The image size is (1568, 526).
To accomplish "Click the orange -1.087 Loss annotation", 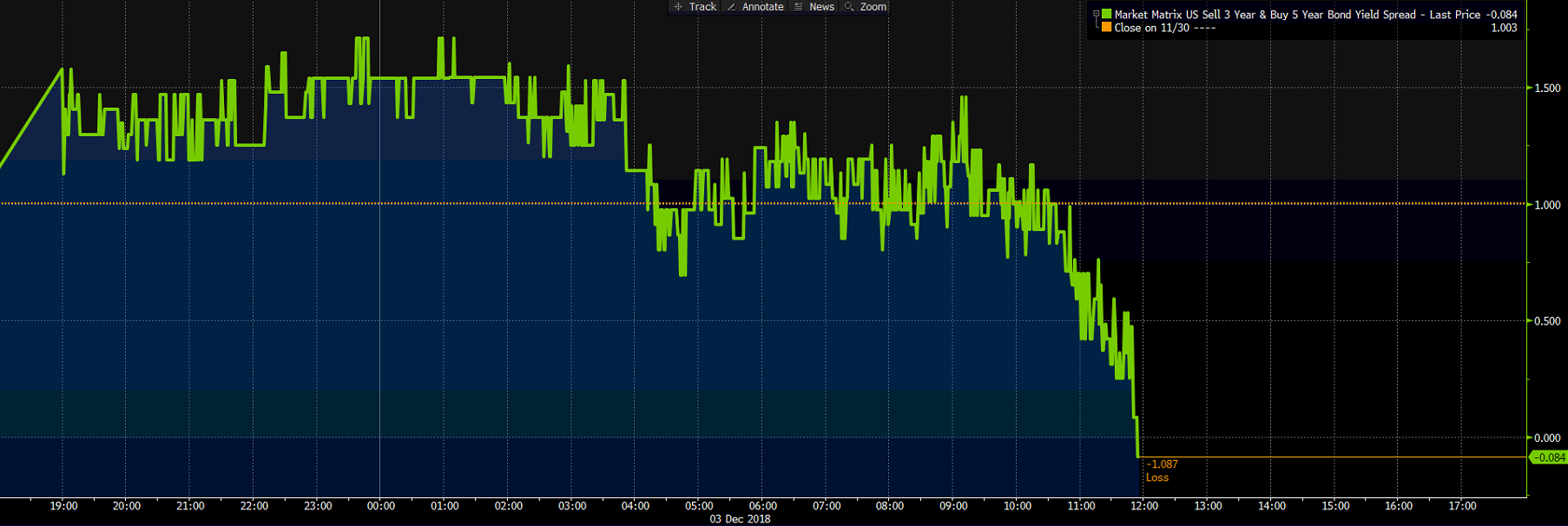I will (1162, 470).
